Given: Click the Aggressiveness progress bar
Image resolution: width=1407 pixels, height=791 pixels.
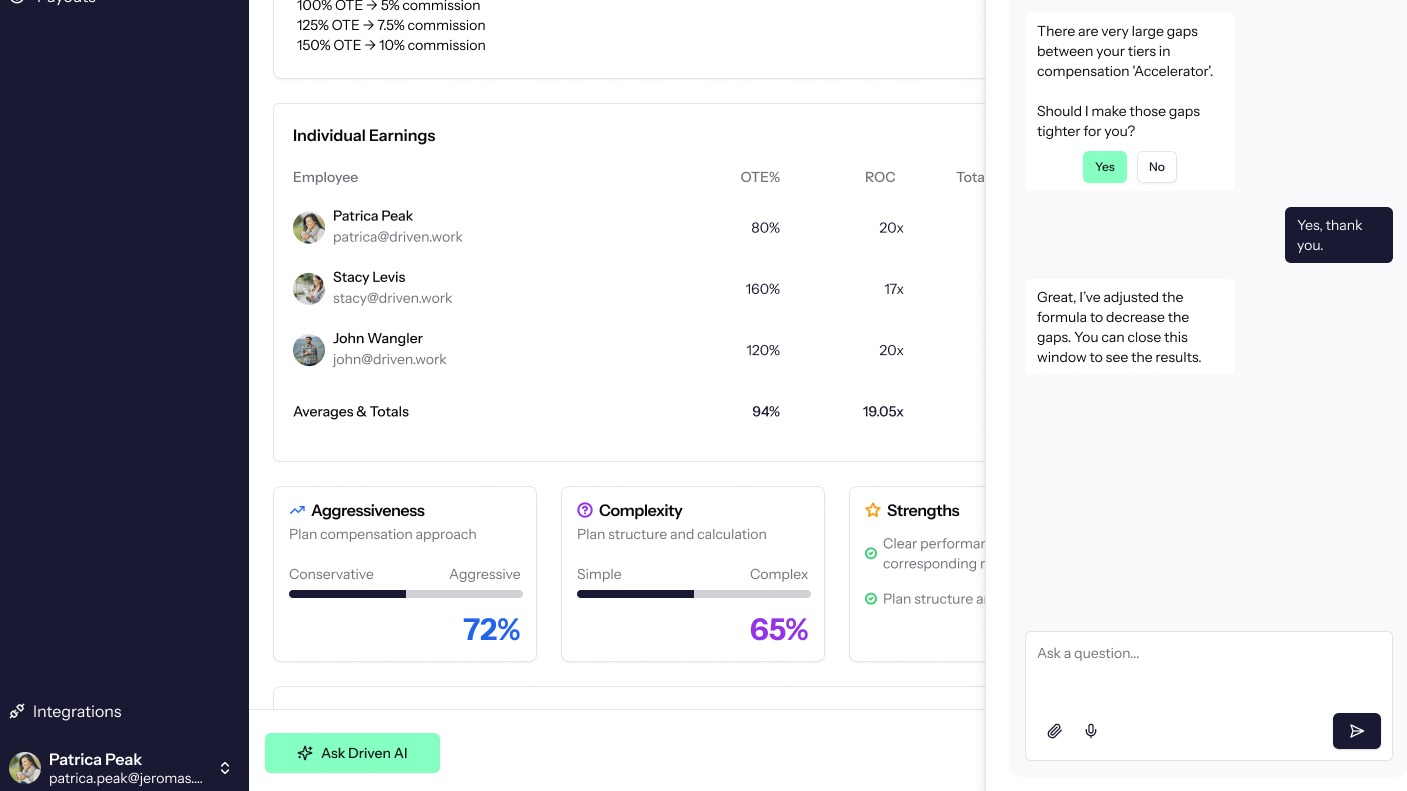Looking at the screenshot, I should pos(405,593).
